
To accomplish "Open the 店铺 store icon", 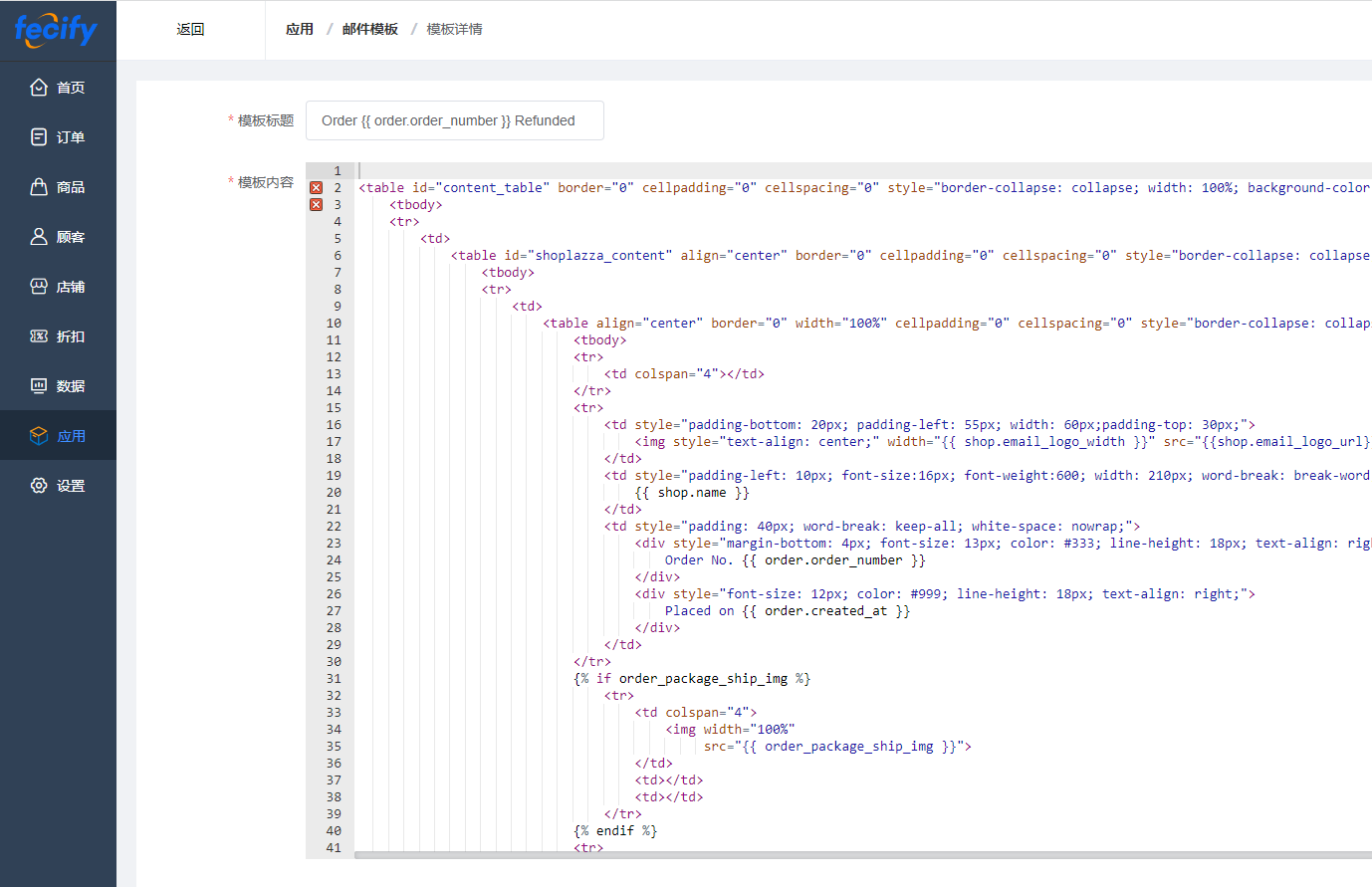I will click(x=39, y=287).
